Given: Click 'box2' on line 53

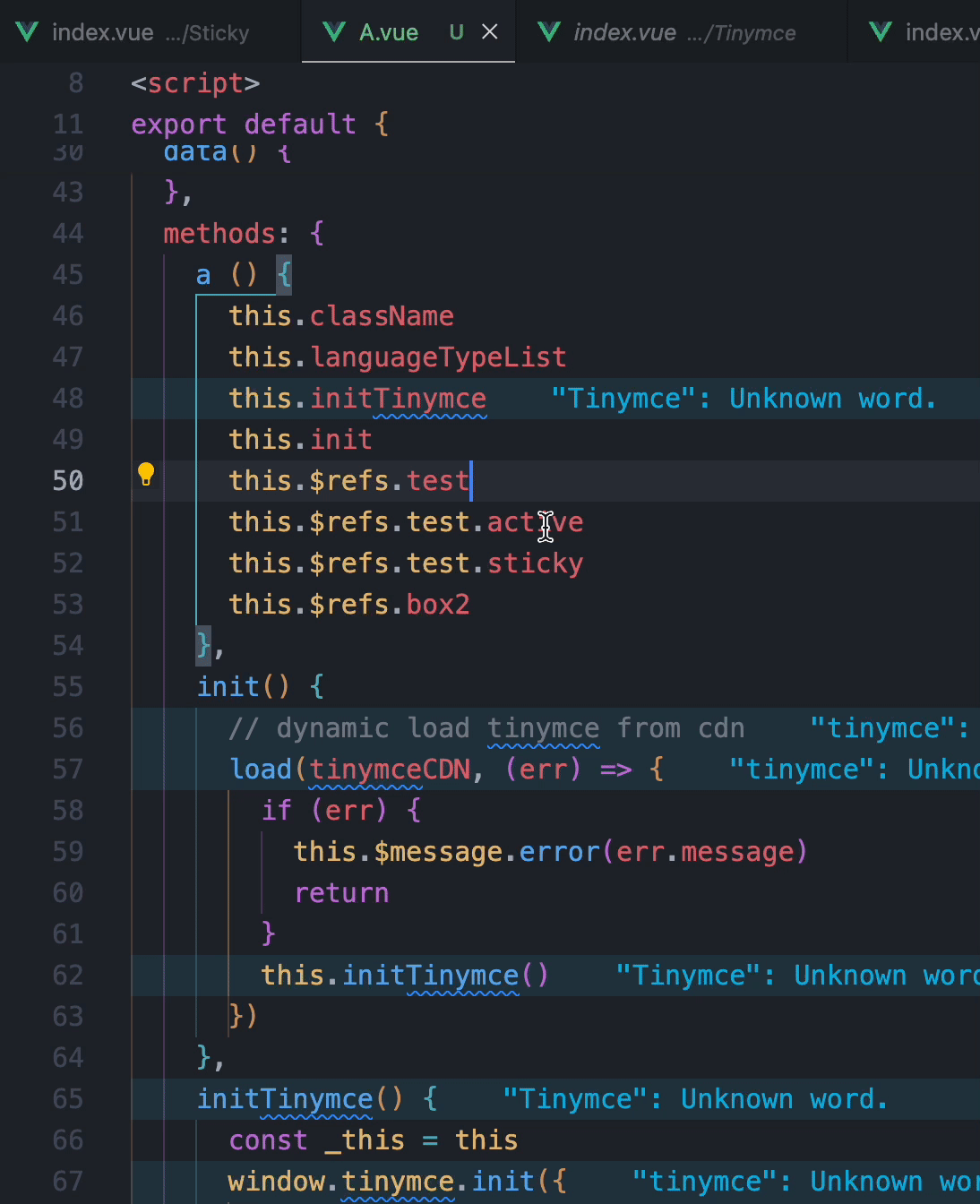Looking at the screenshot, I should (438, 605).
